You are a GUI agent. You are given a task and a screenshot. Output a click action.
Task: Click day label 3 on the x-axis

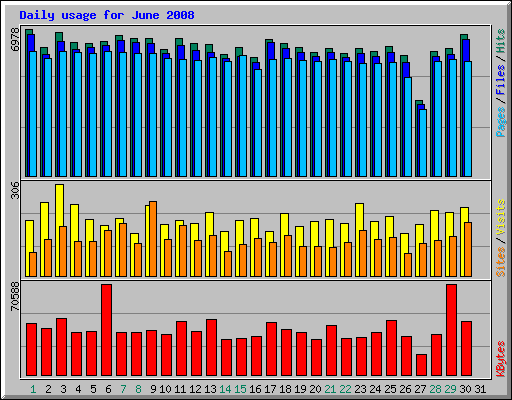[63, 389]
